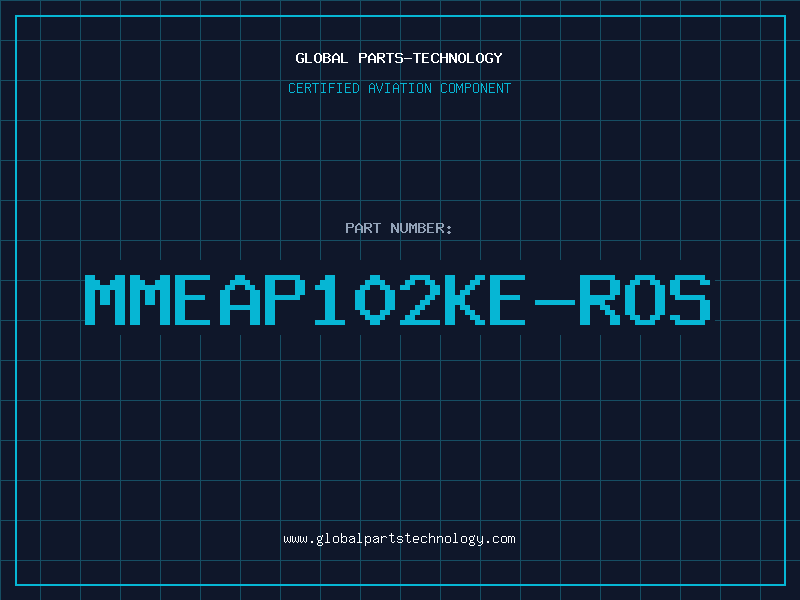800x600 pixels.
Task: Click the letter A in the part number
Action: click(x=240, y=300)
